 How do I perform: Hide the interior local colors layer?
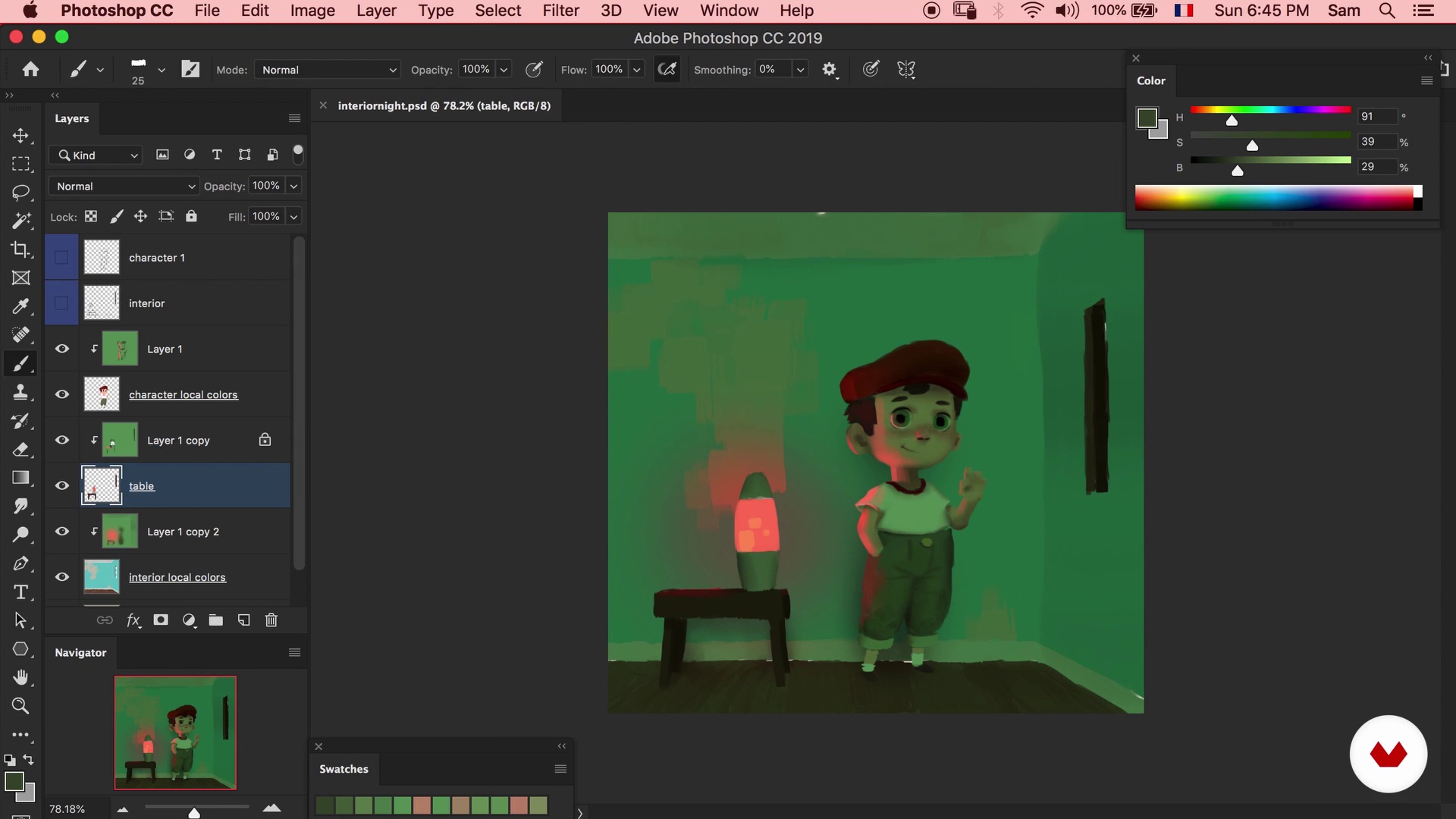pos(62,577)
